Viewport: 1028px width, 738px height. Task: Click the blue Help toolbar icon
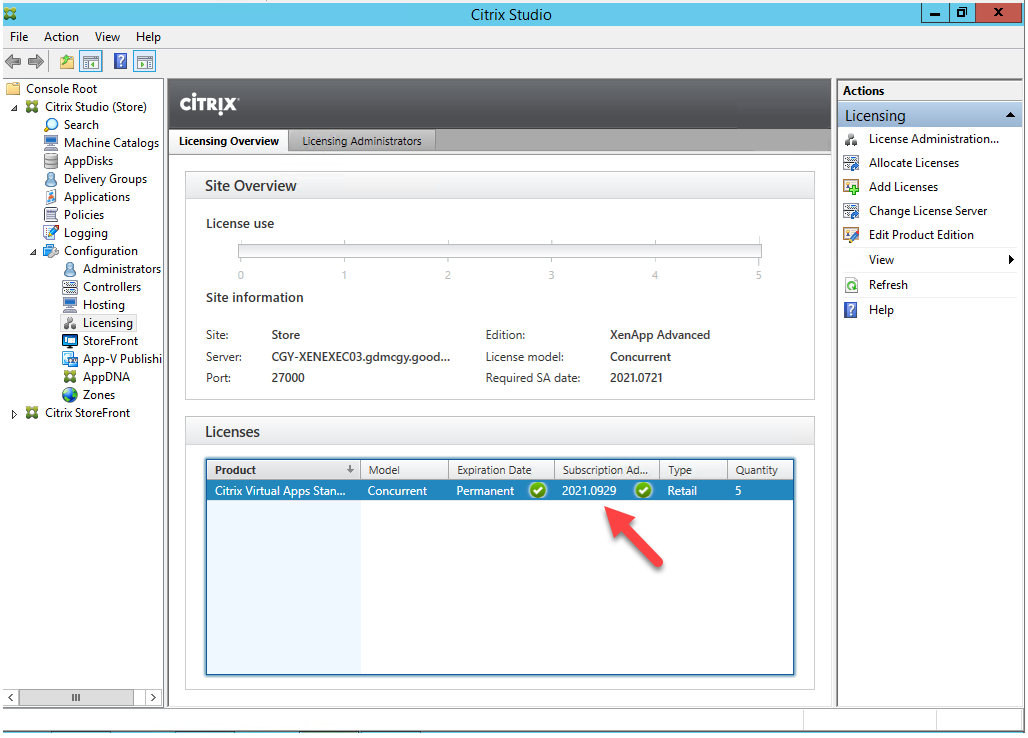tap(121, 62)
